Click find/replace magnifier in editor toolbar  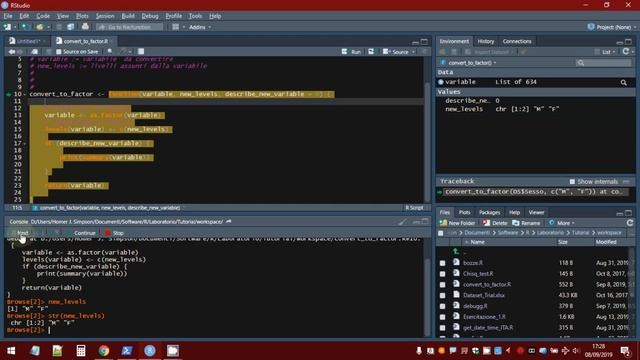click(110, 51)
